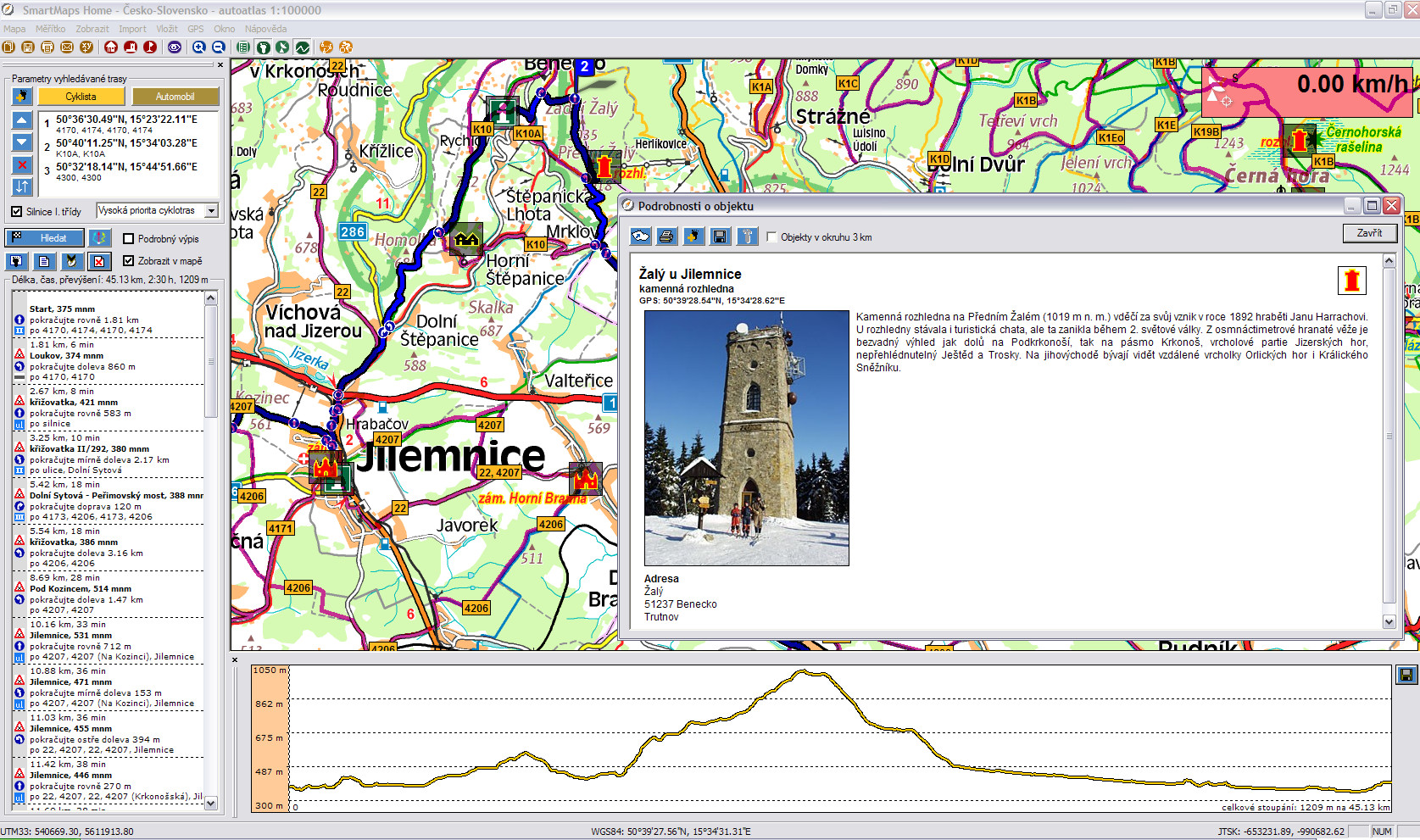Toggle the green elevation profile icon

[x=302, y=47]
